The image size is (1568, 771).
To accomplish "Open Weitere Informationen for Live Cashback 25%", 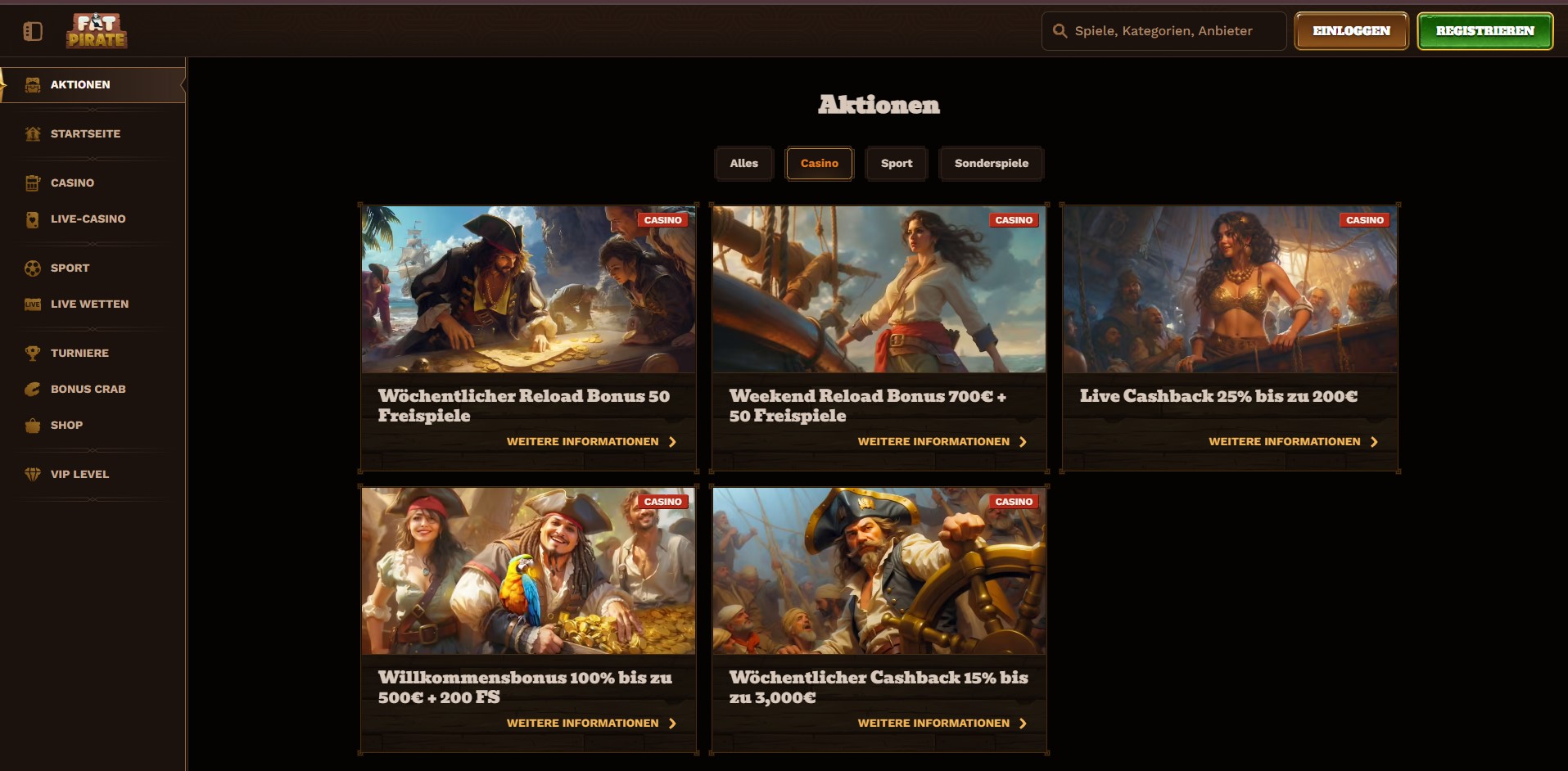I will [x=1293, y=442].
